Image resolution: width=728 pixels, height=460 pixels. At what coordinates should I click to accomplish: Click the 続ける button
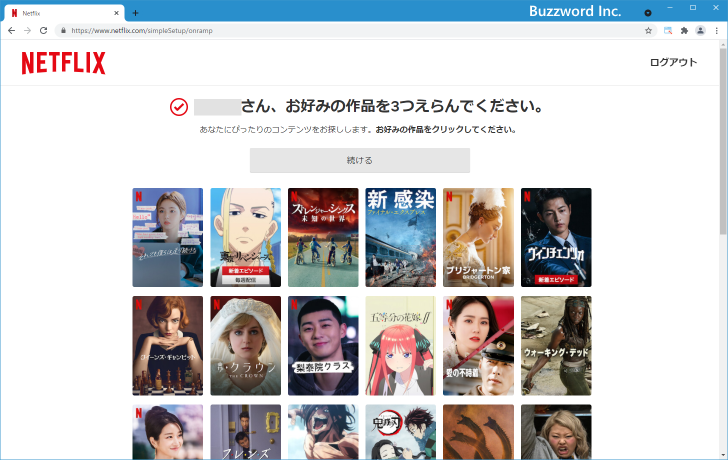tap(360, 160)
